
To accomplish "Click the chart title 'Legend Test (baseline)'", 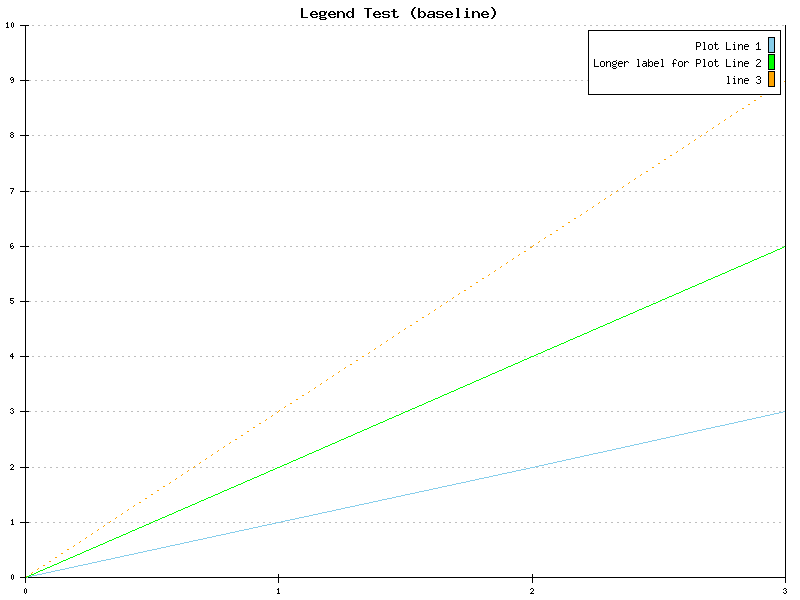I will pos(398,13).
